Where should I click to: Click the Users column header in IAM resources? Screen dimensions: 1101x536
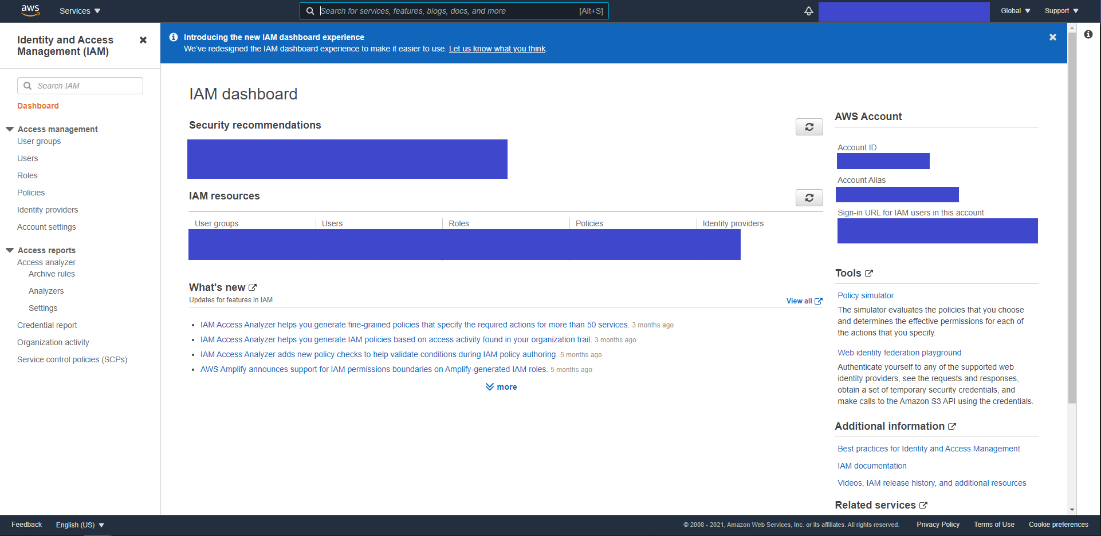(332, 223)
